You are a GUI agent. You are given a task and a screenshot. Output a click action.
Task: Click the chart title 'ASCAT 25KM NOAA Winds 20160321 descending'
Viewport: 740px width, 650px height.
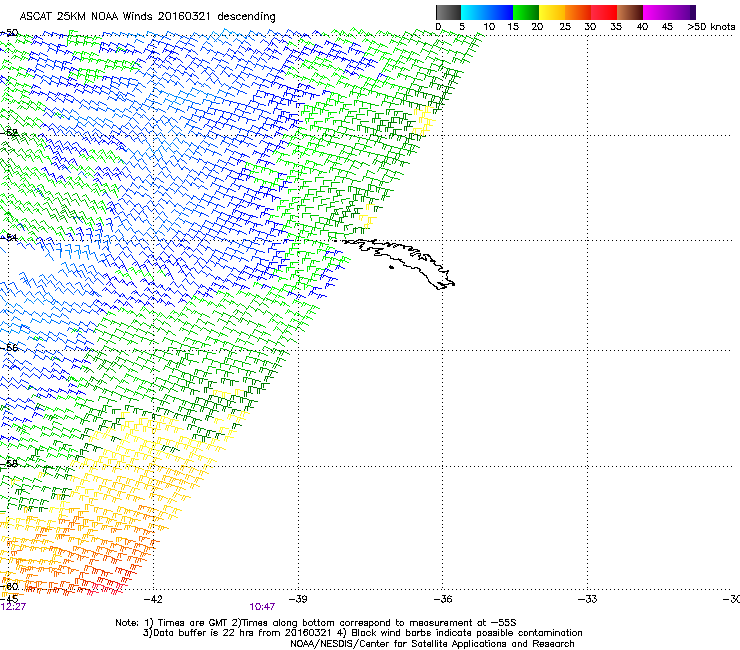pos(147,16)
